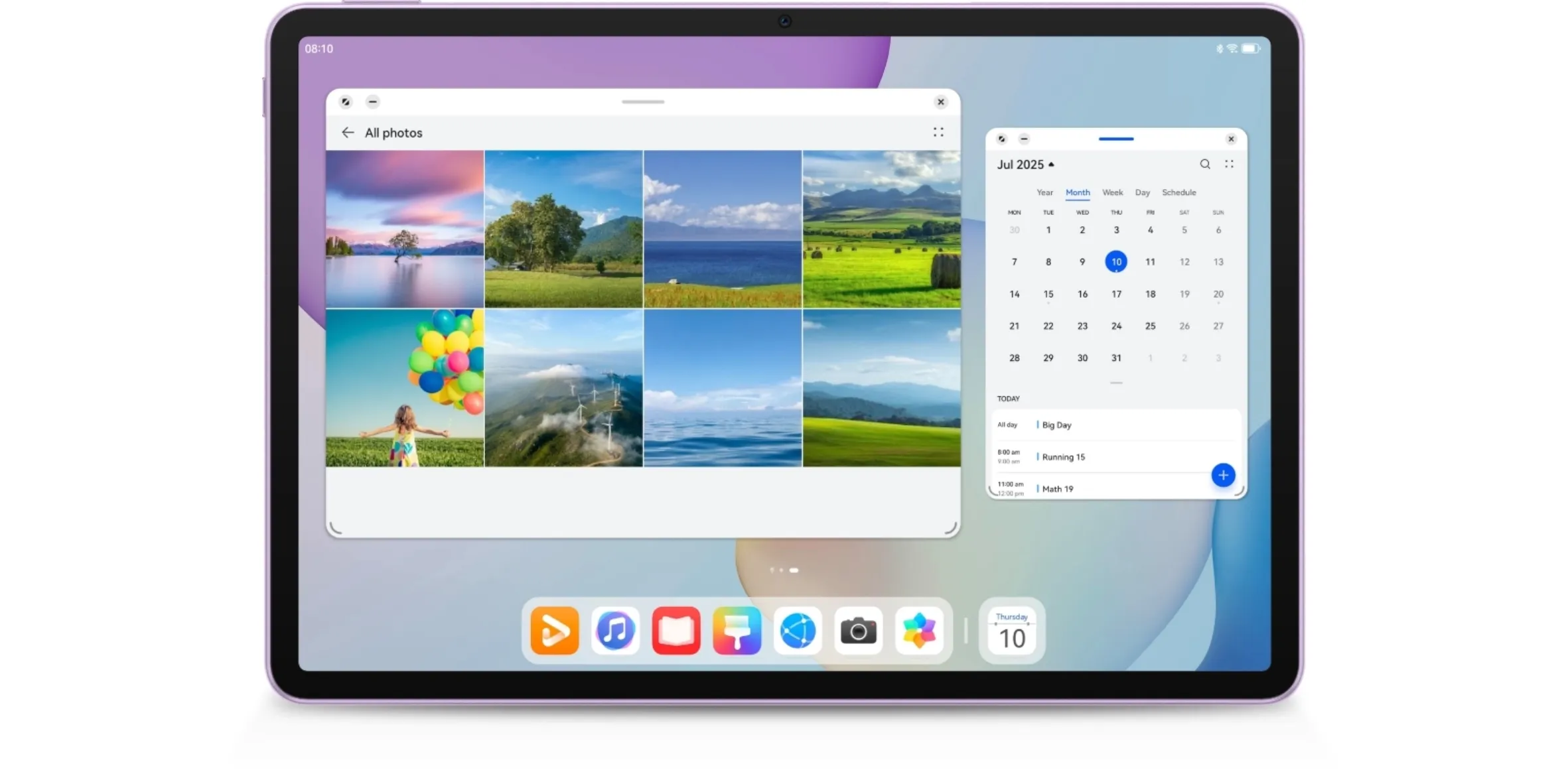Open the Thursday 10 calendar dock widget

pos(1011,631)
